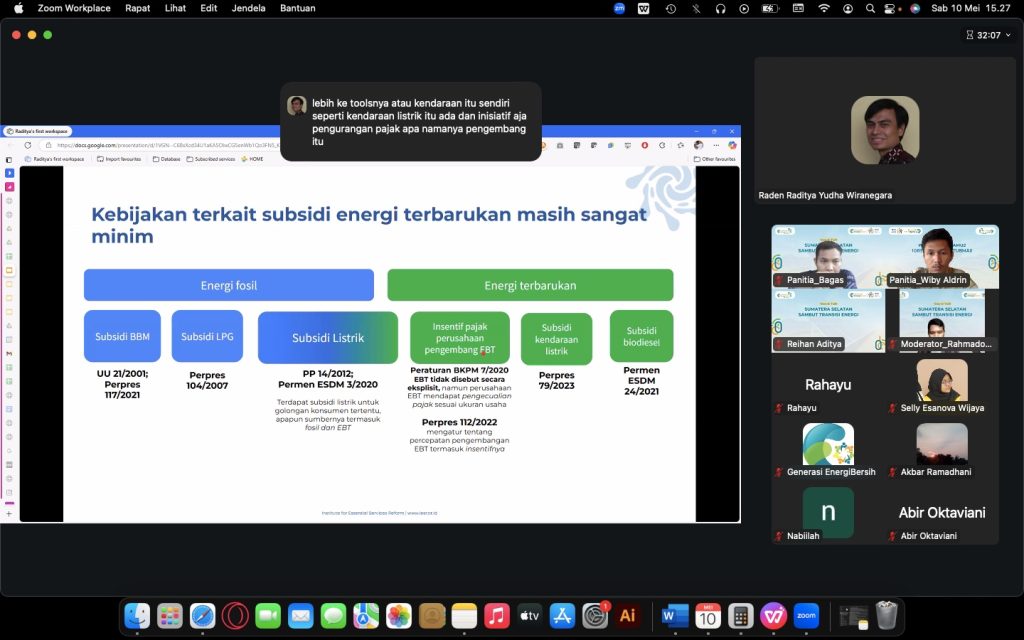This screenshot has width=1024, height=640.
Task: Click the muted microphone icon beside Rahayu
Action: click(x=779, y=408)
